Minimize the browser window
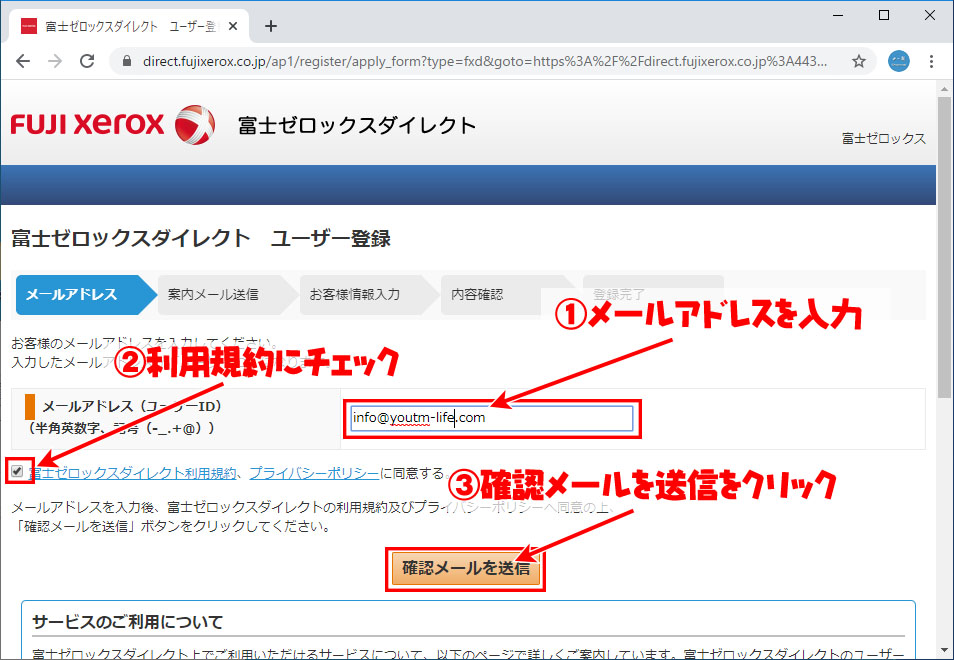954x660 pixels. (838, 16)
